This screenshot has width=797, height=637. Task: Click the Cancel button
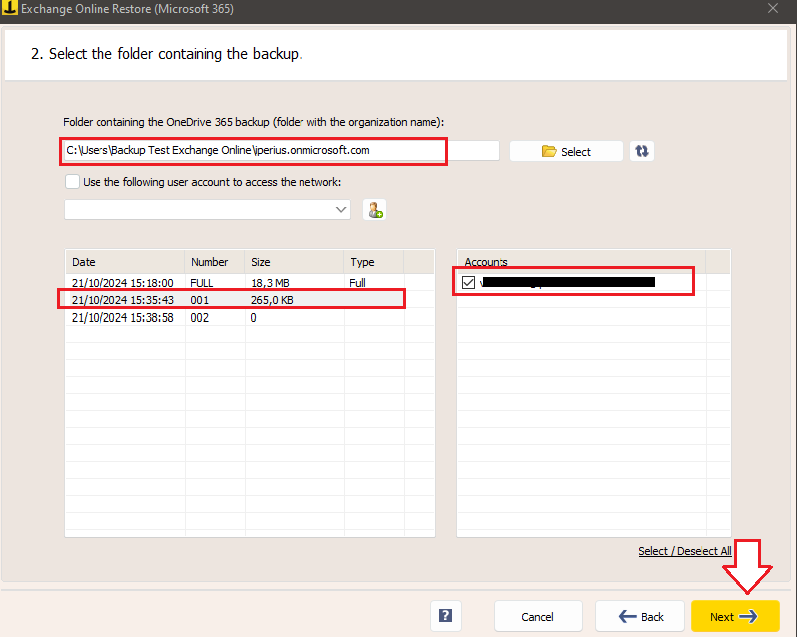(538, 617)
